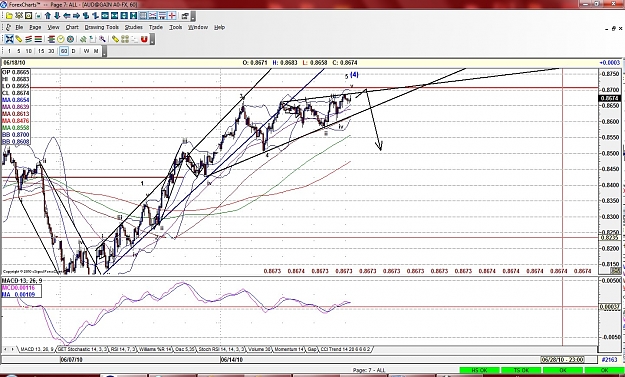
Task: Select the 1 minute timeframe
Action: click(9, 51)
